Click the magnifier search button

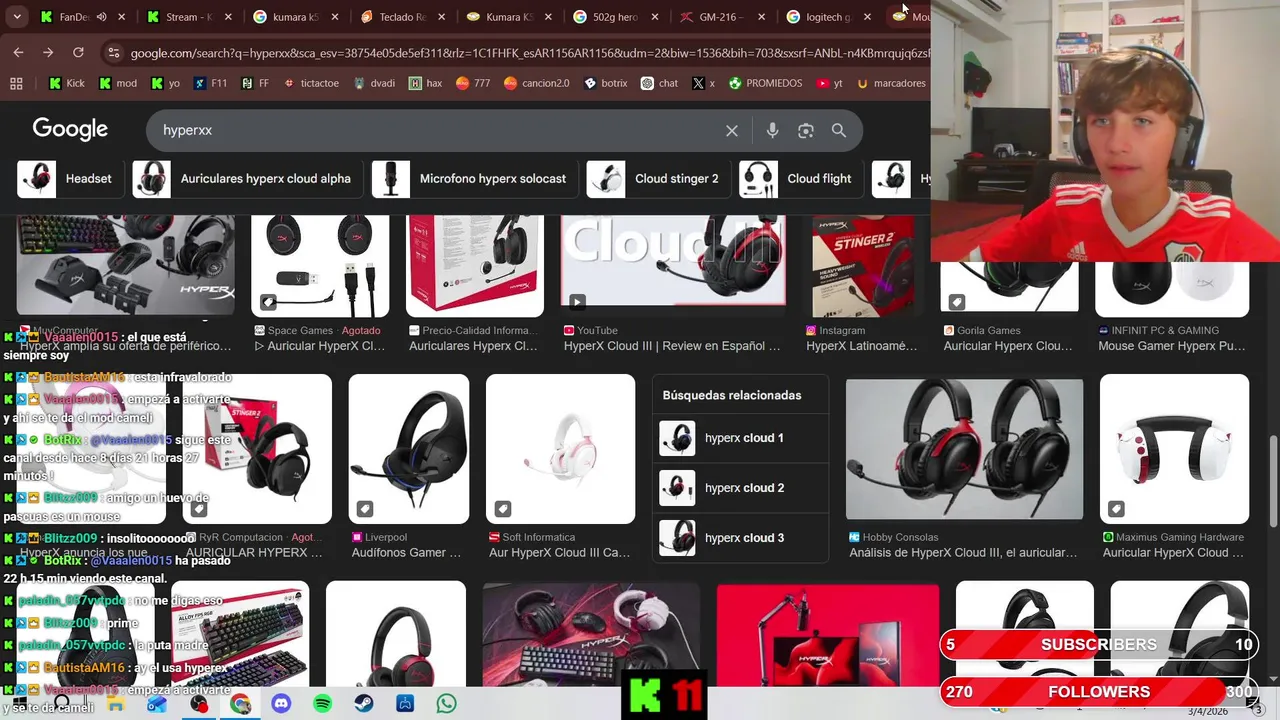click(839, 130)
